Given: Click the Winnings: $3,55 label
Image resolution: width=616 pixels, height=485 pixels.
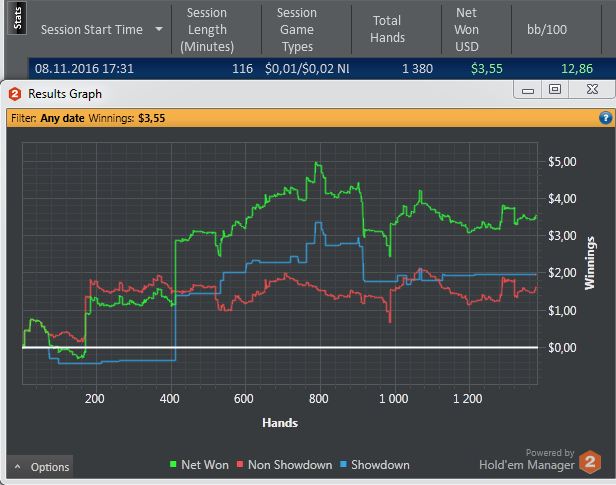Looking at the screenshot, I should (126, 118).
